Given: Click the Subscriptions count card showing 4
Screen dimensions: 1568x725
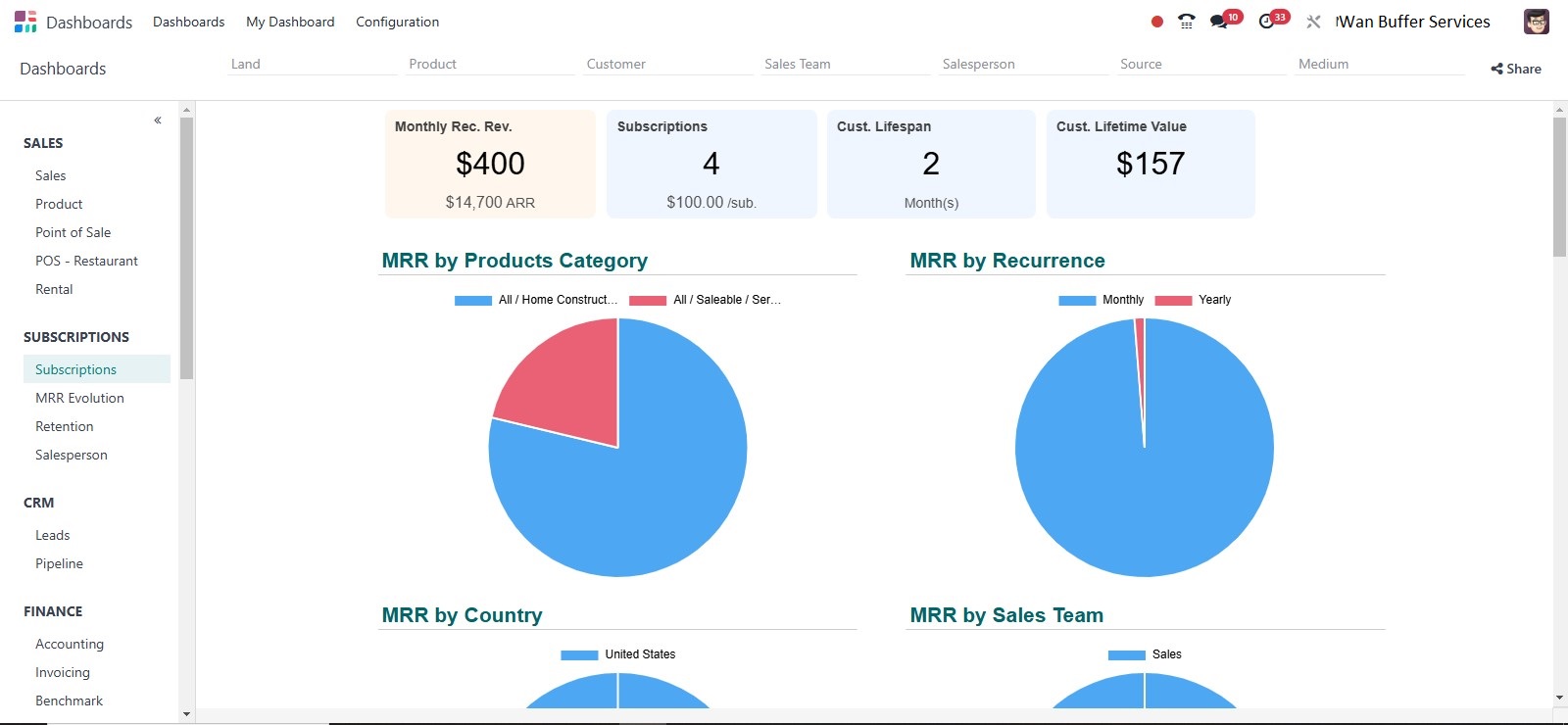Looking at the screenshot, I should [x=711, y=164].
